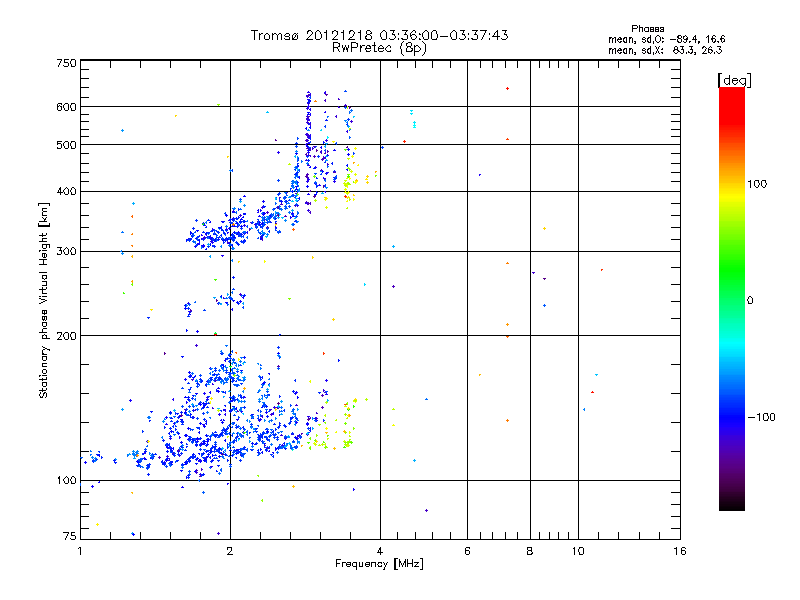Click the y-axis tick label '200'
800x600 pixels.
66,336
